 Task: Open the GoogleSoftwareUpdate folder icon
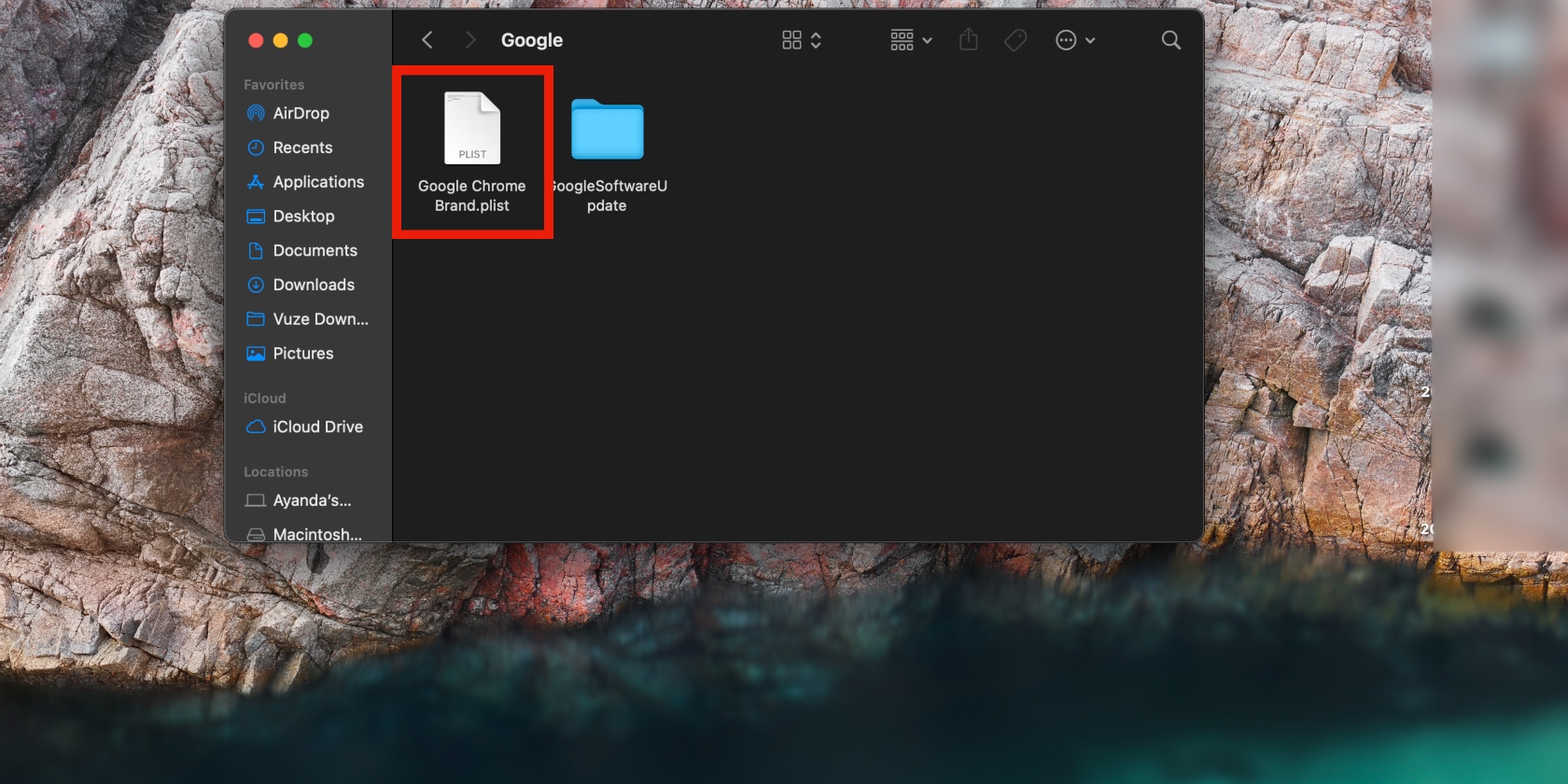coord(607,129)
